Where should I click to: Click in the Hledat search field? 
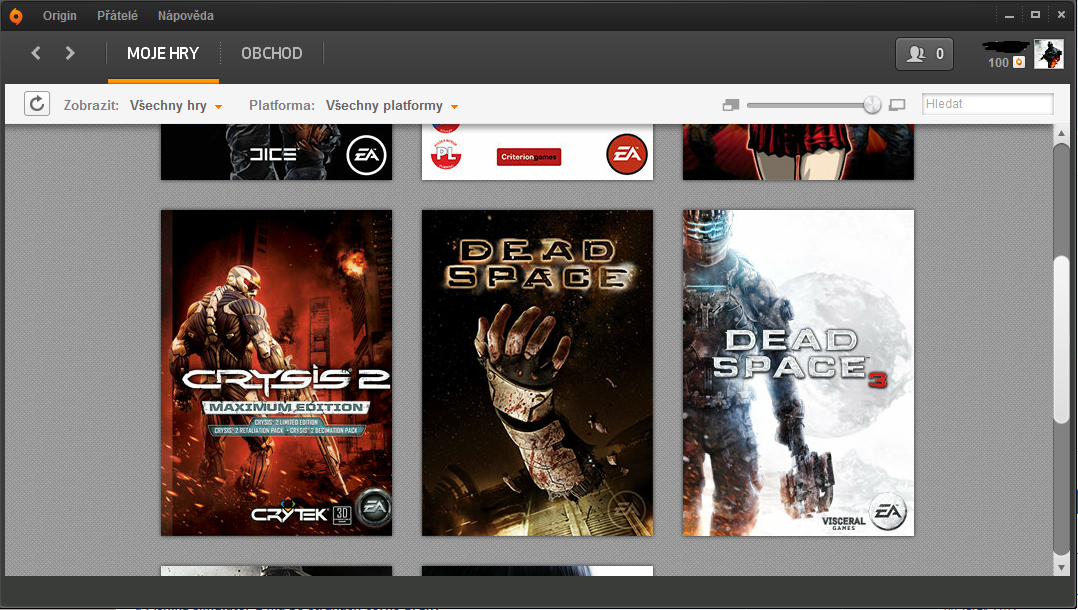[x=987, y=104]
